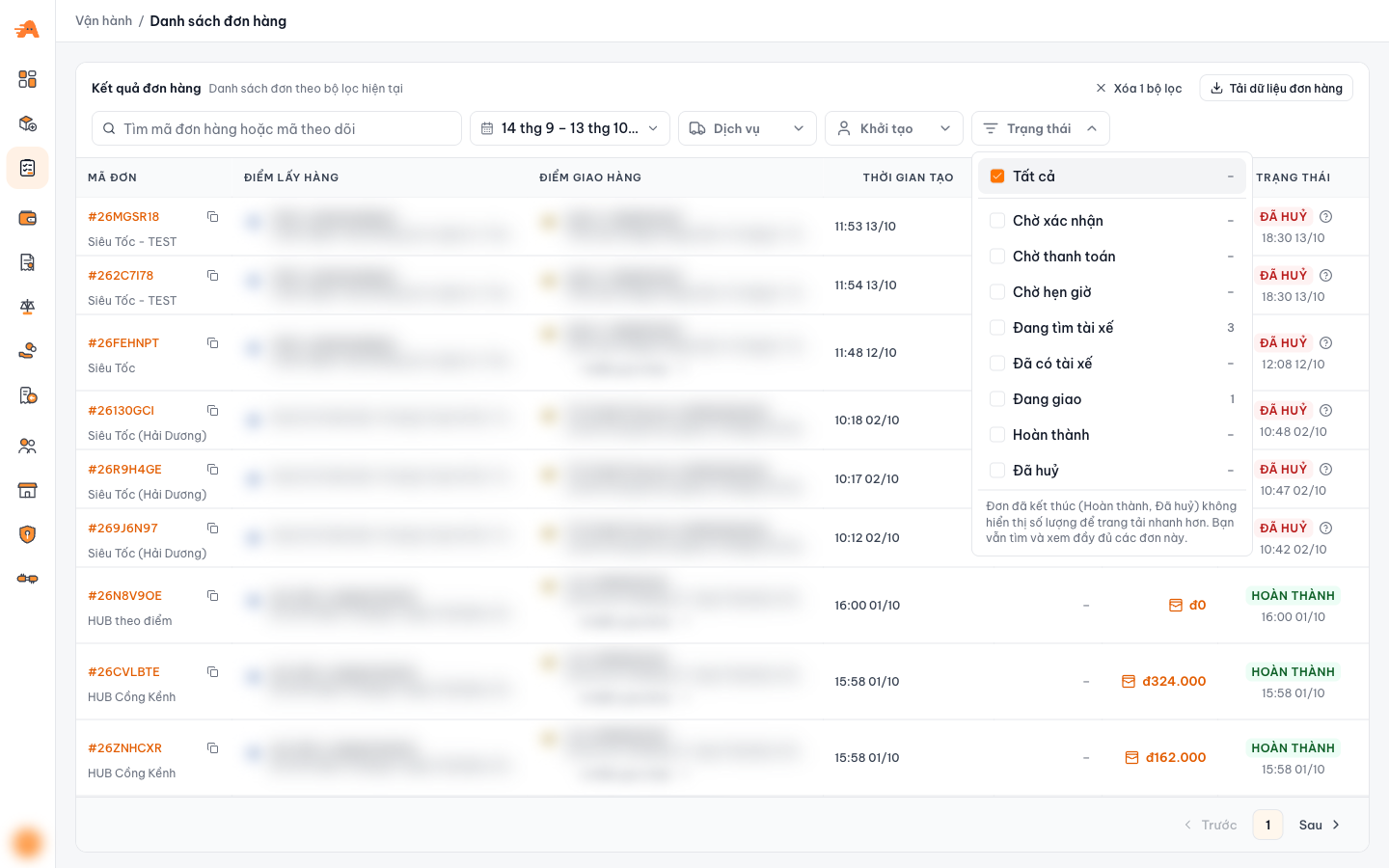Go to Vận hành breadcrumb
Screen dimensions: 1389x868
(x=104, y=21)
